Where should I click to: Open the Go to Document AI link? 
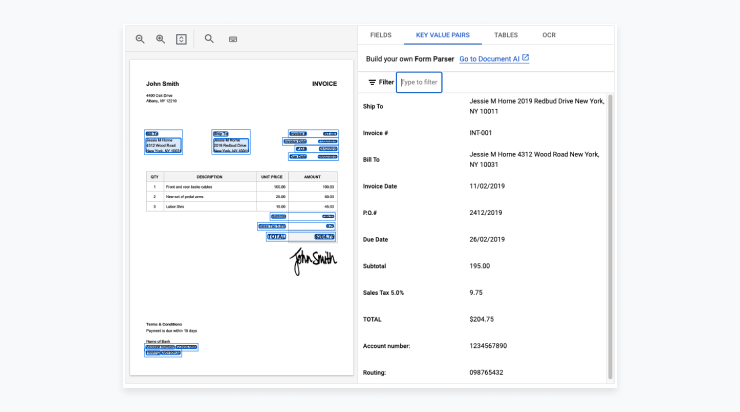(x=489, y=59)
